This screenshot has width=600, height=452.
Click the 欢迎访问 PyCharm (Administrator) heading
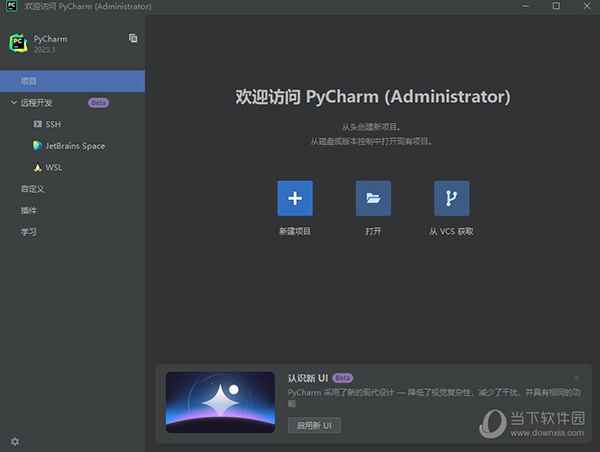373,96
